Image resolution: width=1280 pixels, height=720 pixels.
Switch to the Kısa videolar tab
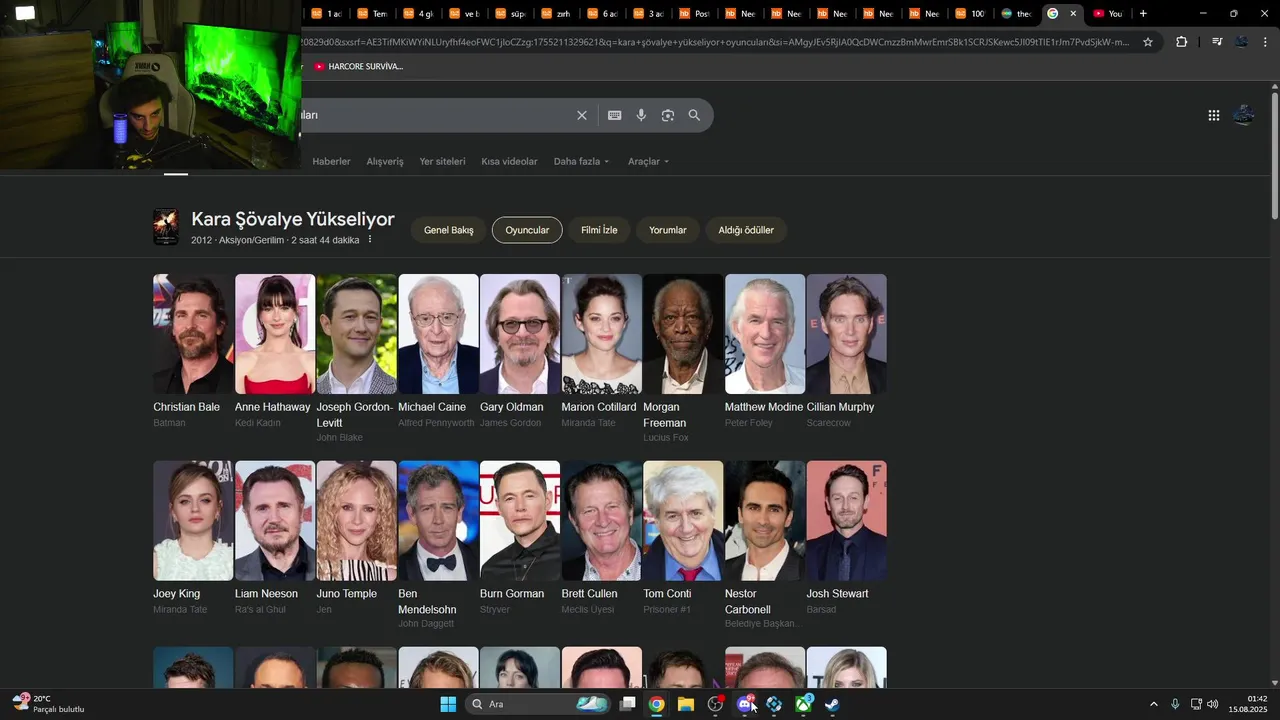(x=509, y=162)
